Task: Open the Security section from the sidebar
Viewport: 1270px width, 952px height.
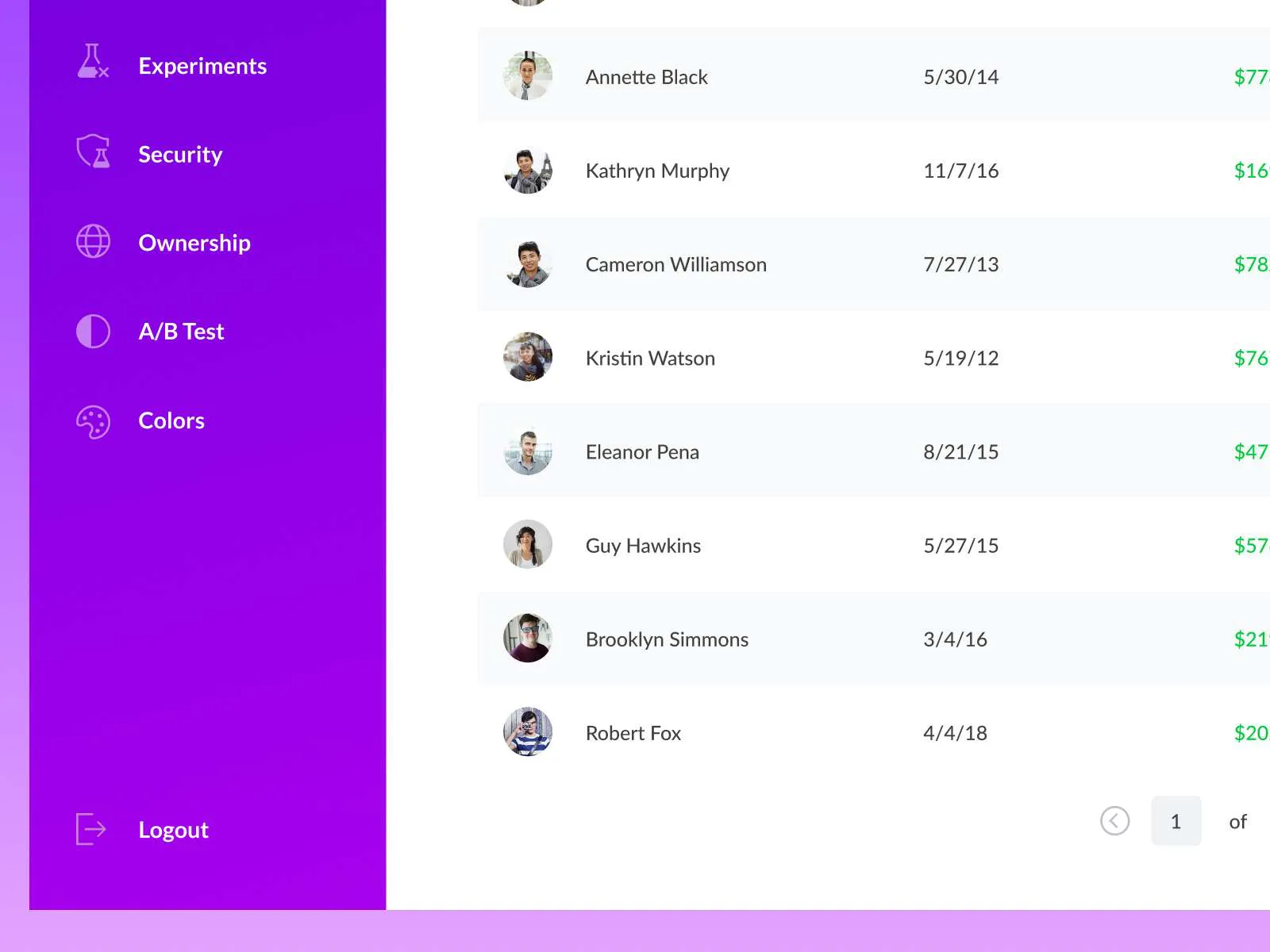Action: click(x=180, y=154)
